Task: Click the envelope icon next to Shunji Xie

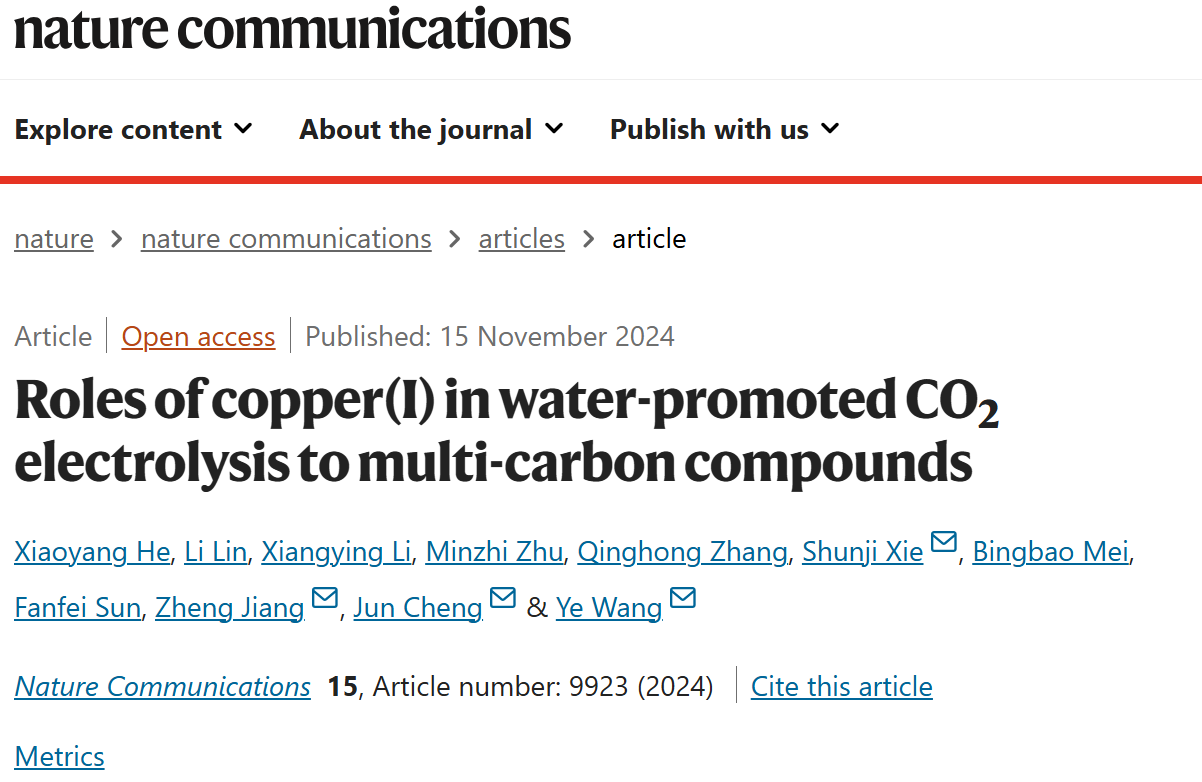Action: click(x=943, y=543)
